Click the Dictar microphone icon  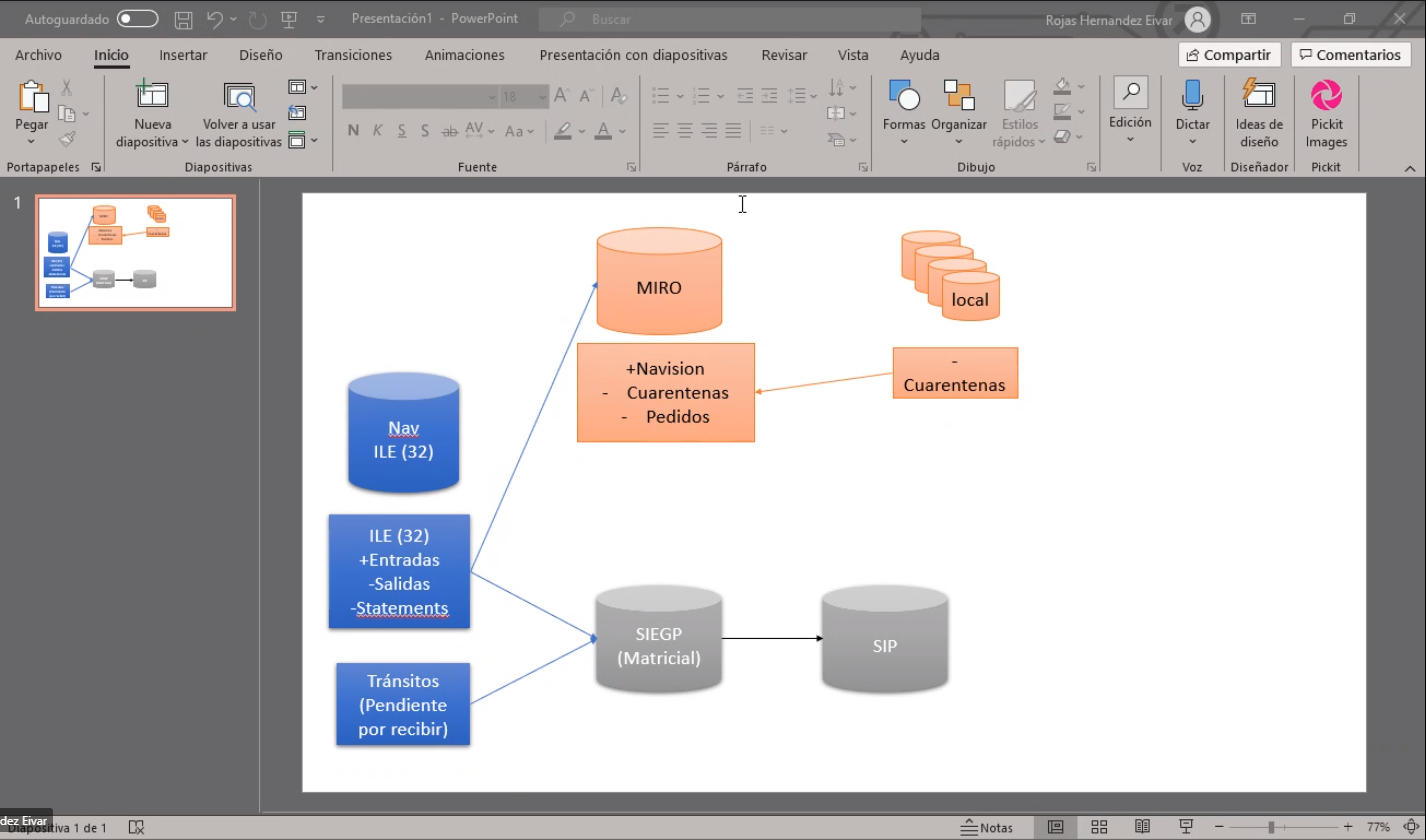(1192, 96)
